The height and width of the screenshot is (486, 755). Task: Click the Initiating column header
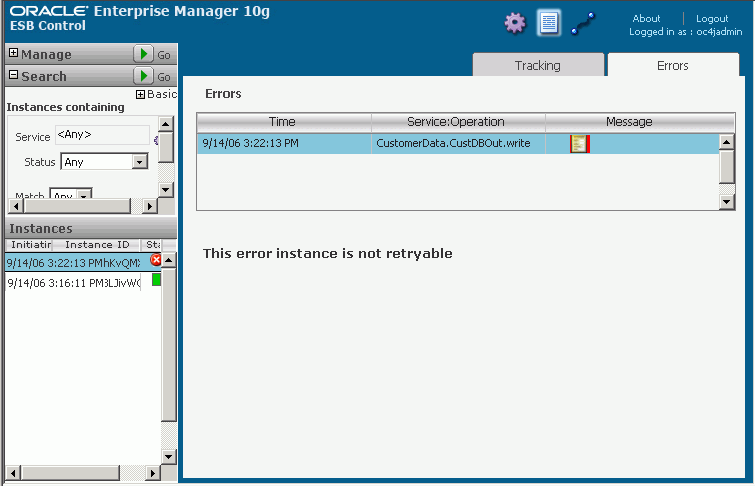(29, 245)
